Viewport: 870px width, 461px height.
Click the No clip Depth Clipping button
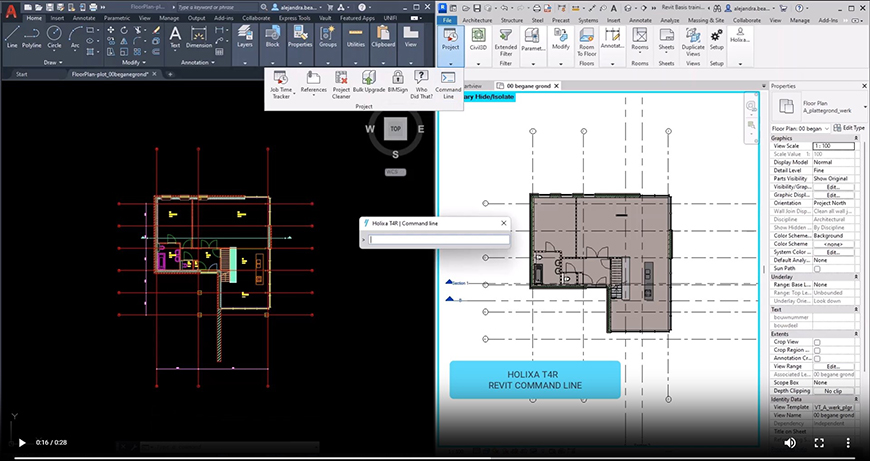pyautogui.click(x=833, y=391)
